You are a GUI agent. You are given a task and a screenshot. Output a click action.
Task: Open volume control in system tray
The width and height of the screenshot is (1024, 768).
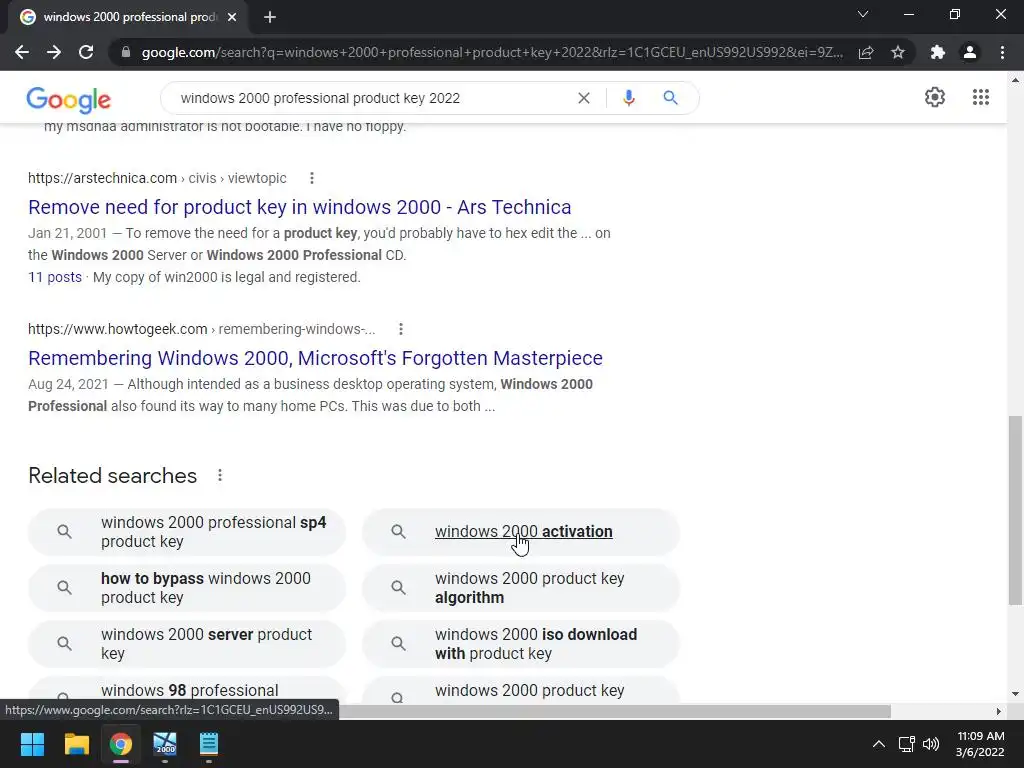[x=931, y=744]
